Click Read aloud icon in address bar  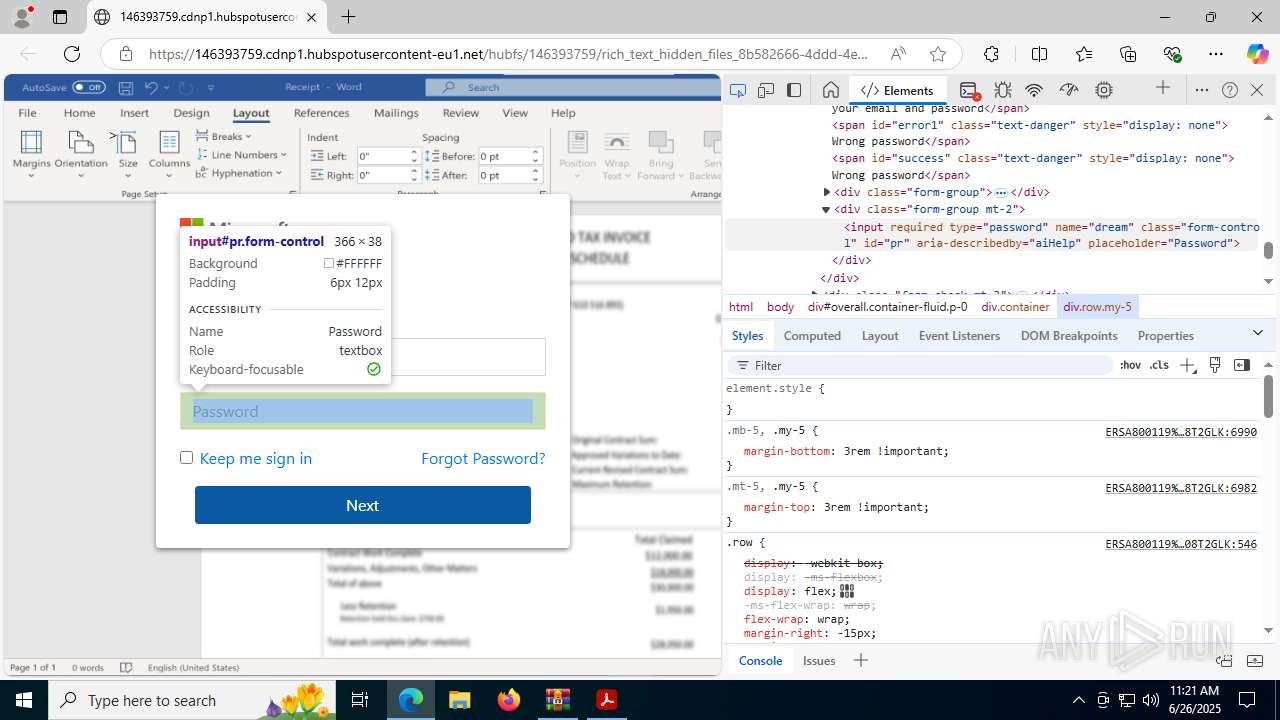(x=898, y=54)
